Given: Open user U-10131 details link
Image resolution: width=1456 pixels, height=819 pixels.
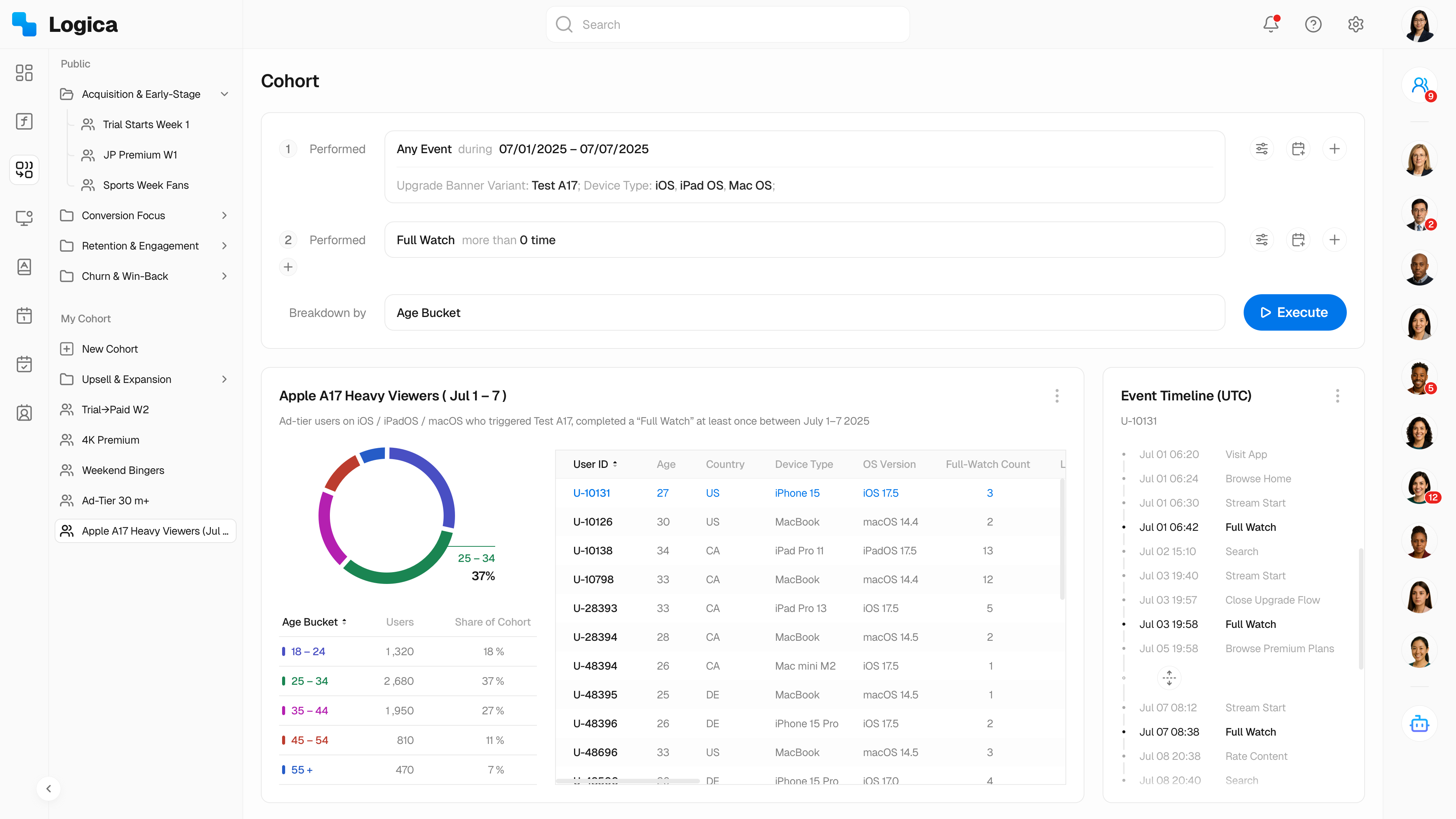Looking at the screenshot, I should [x=591, y=492].
